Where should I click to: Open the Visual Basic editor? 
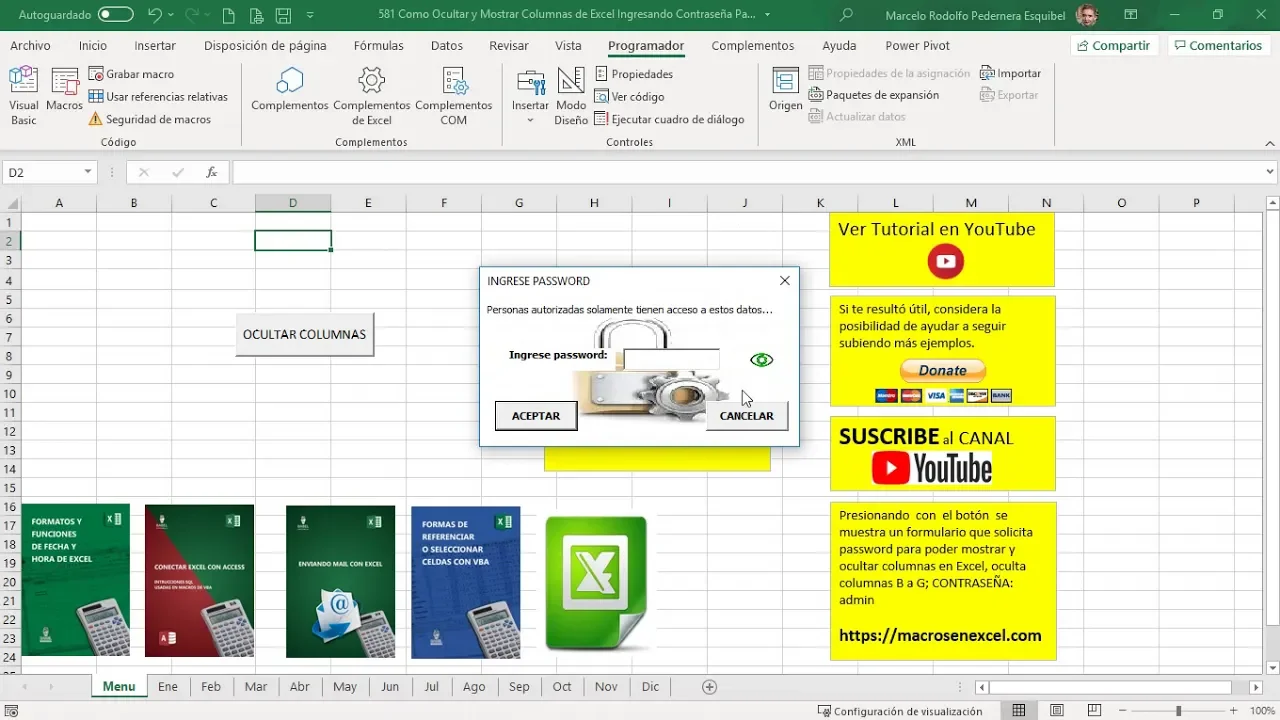tap(23, 96)
